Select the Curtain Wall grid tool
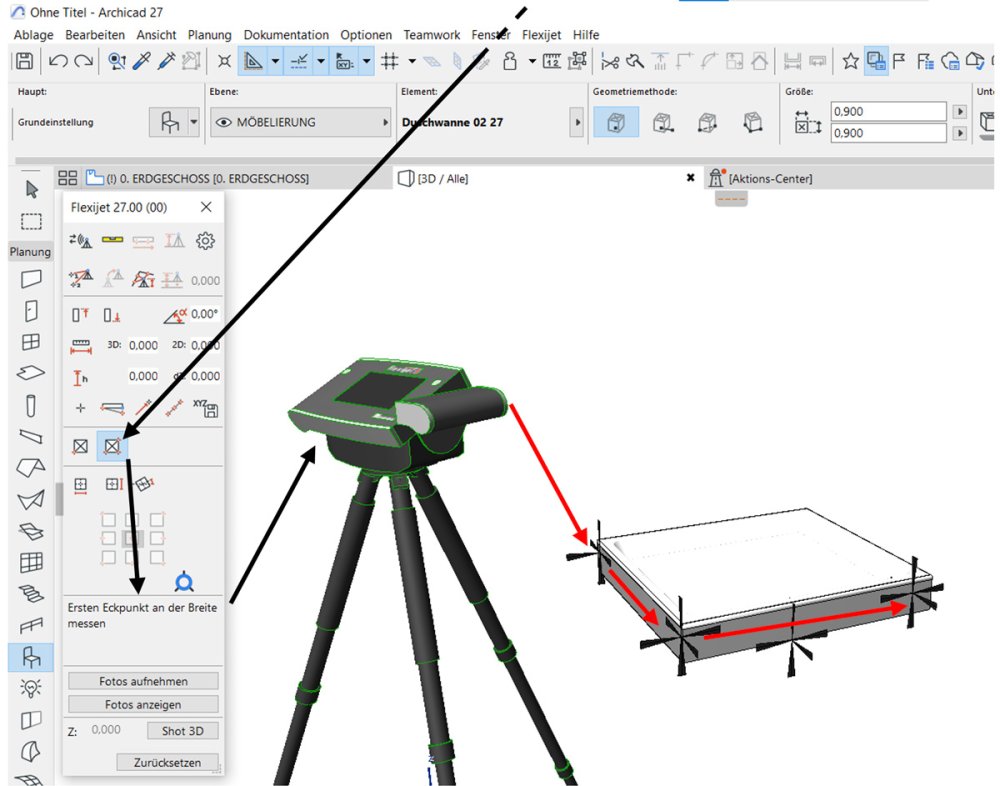Screen dimensions: 1000x786 tap(31, 562)
